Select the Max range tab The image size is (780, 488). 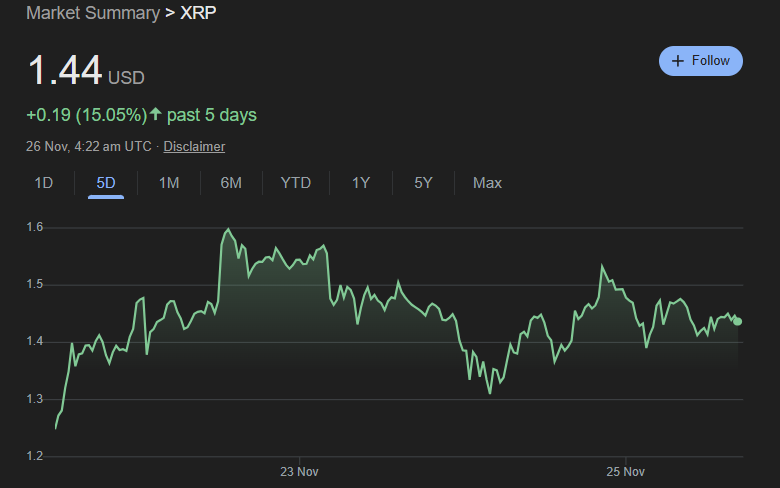click(487, 183)
